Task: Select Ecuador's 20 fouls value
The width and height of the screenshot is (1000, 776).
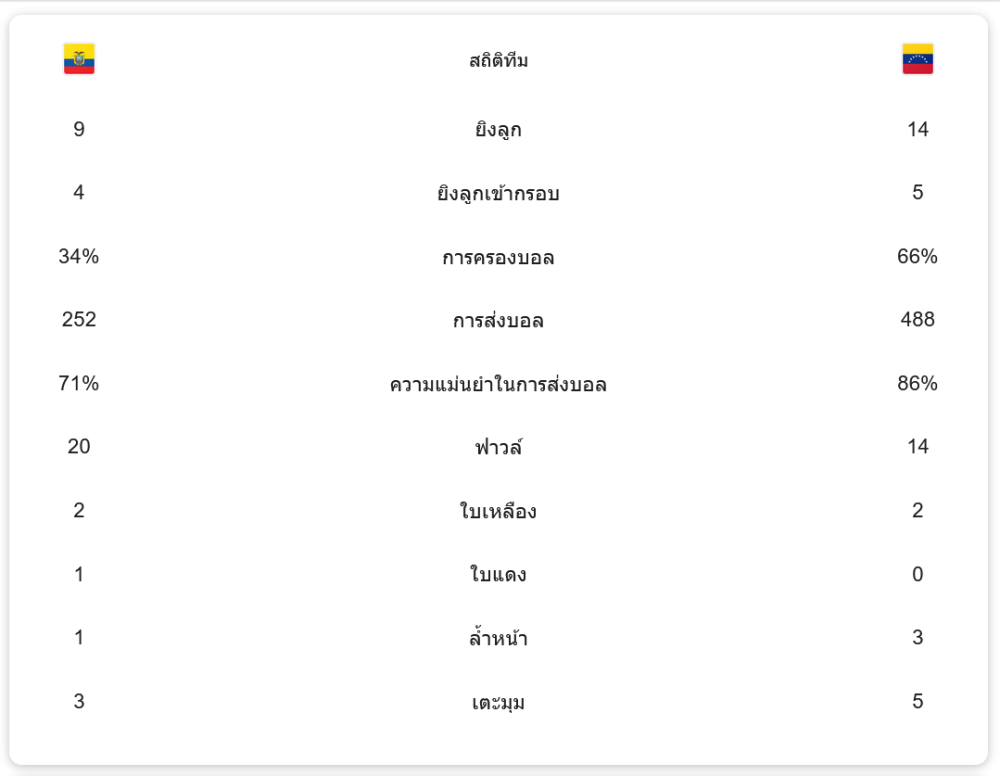Action: pos(79,446)
